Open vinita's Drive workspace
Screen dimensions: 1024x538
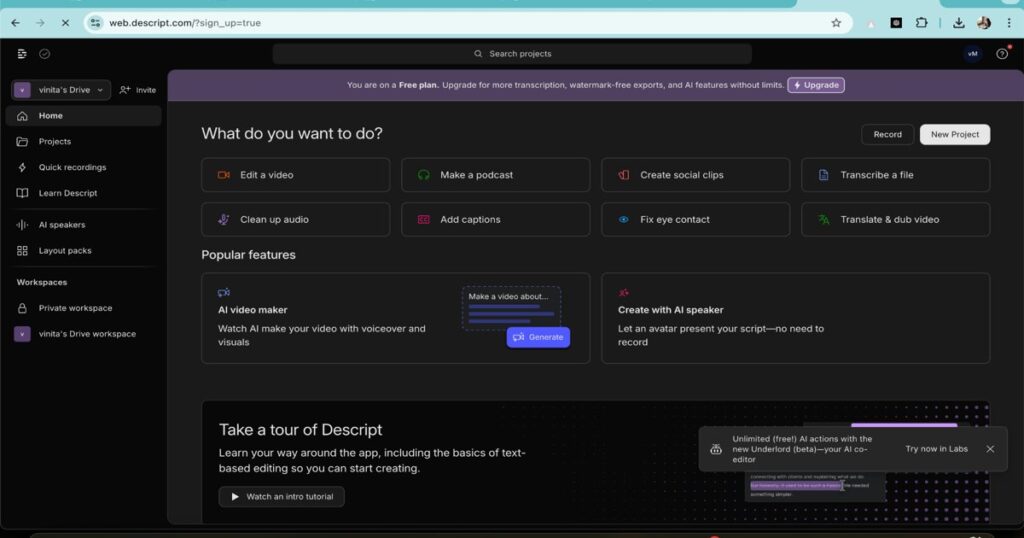coord(83,334)
